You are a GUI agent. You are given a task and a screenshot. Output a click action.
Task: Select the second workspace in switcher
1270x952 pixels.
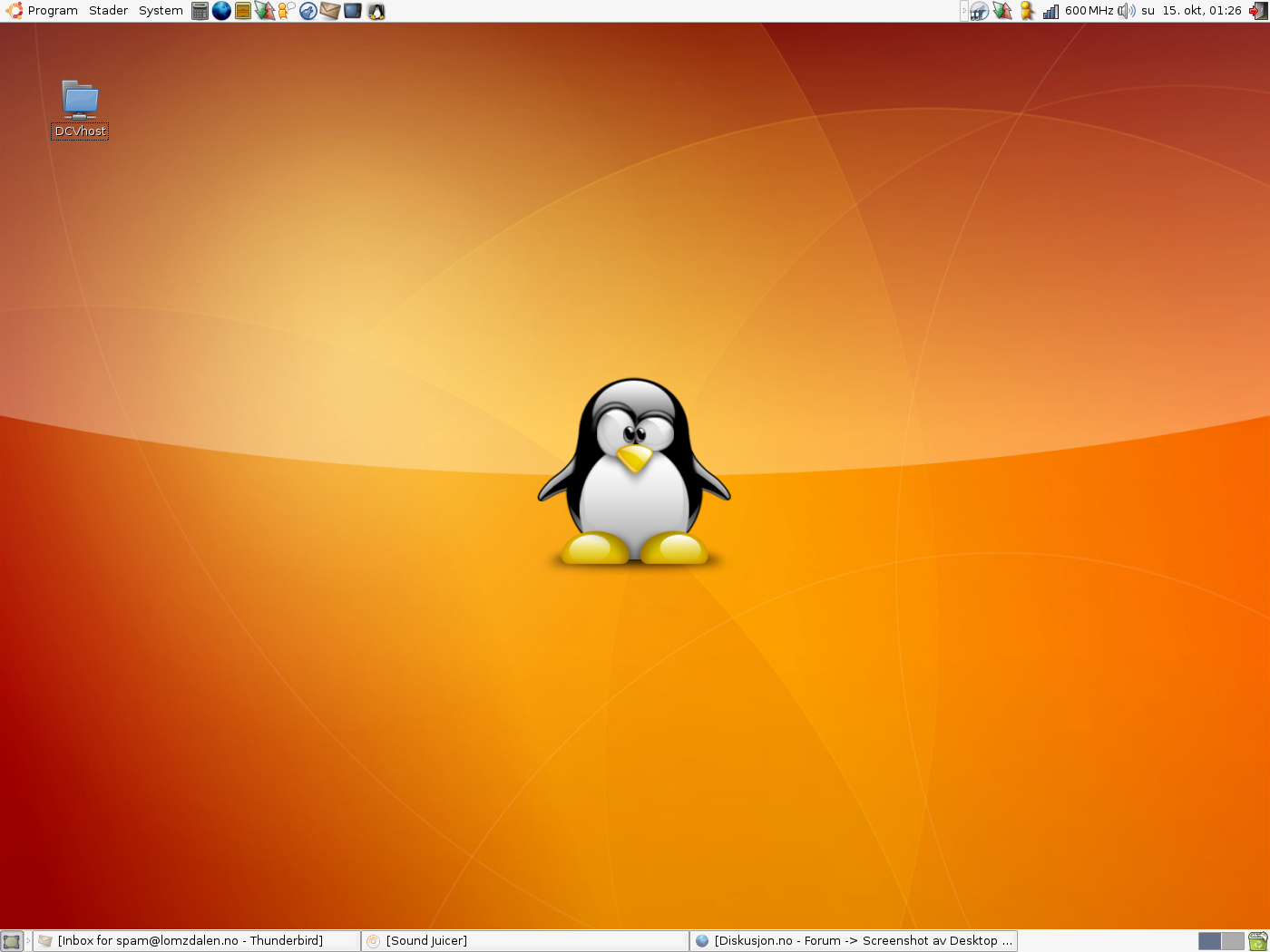coord(1233,941)
